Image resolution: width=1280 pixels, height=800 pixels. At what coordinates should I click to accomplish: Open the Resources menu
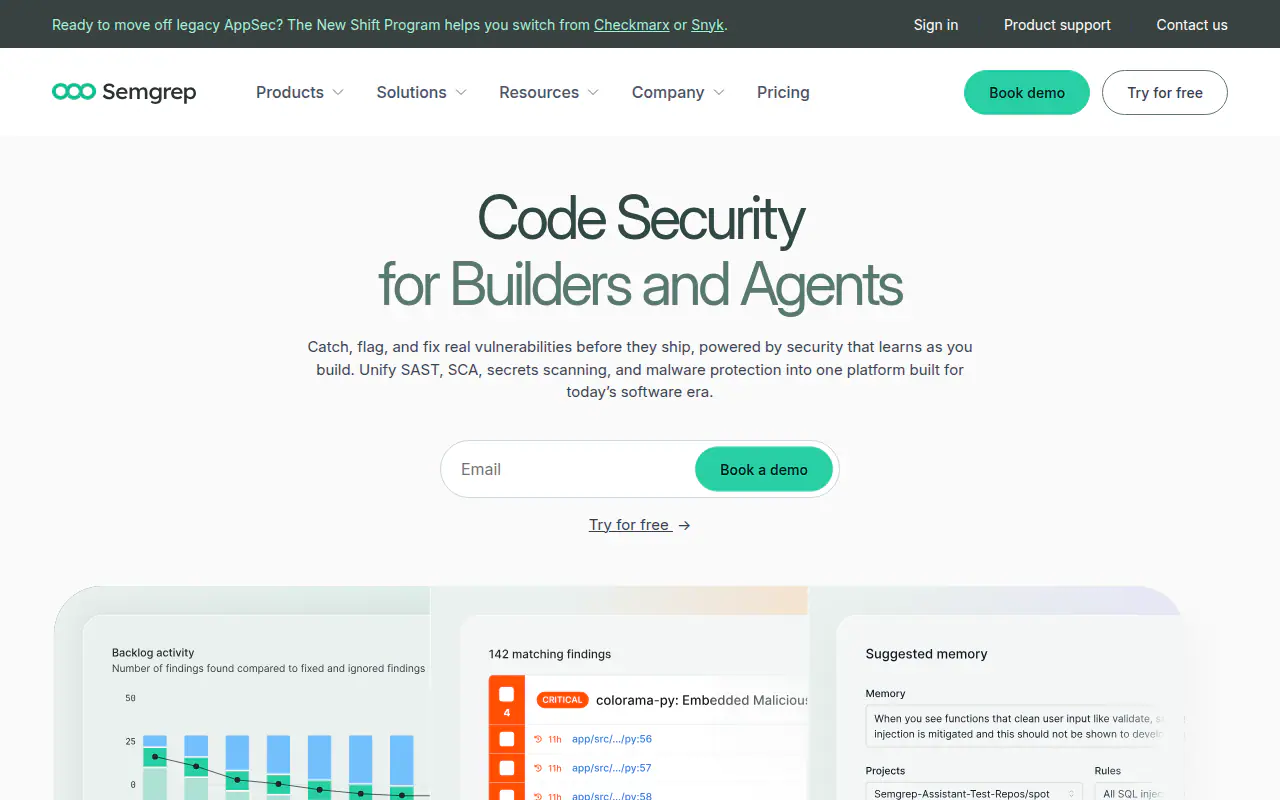pos(549,92)
